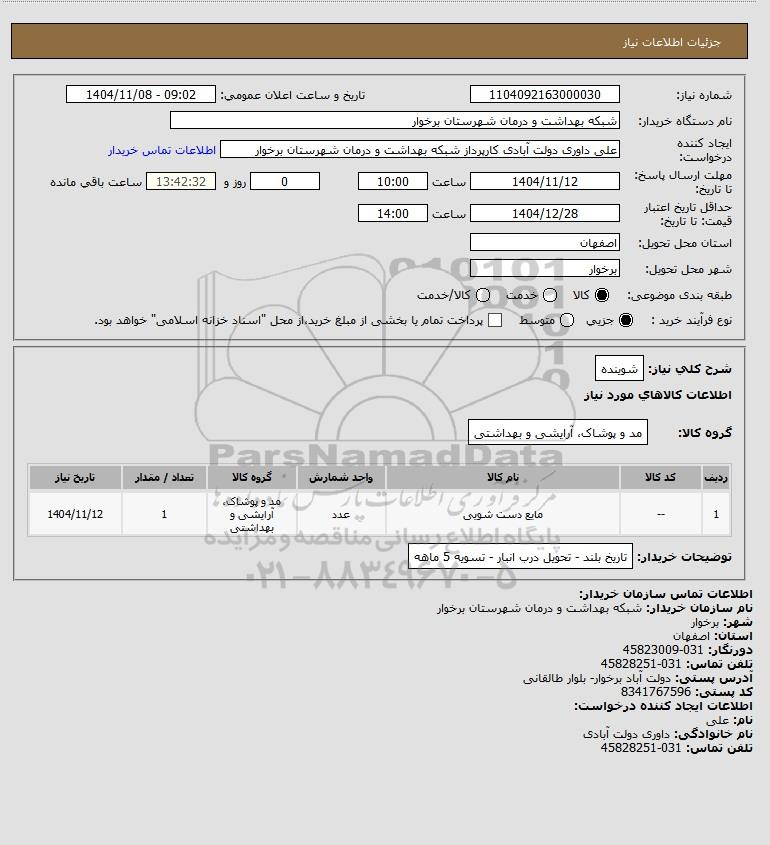Image resolution: width=770 pixels, height=845 pixels.
Task: Click the buyer organization name field
Action: coord(394,120)
